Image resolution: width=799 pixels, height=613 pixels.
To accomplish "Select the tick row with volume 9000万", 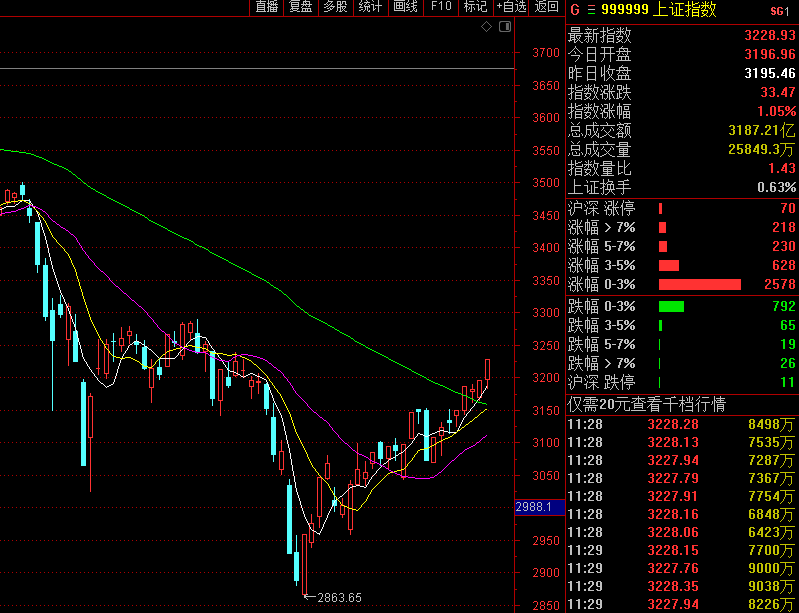I will 682,568.
